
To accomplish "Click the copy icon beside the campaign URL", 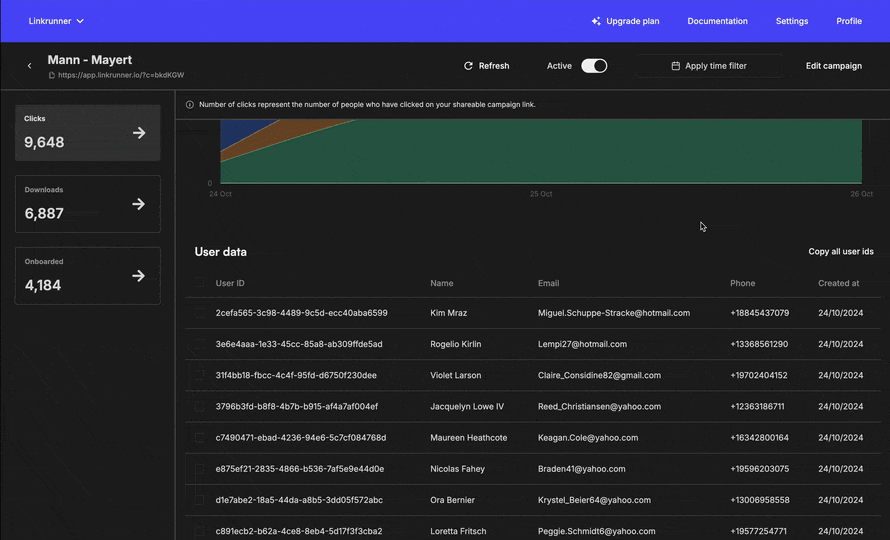I will point(52,75).
